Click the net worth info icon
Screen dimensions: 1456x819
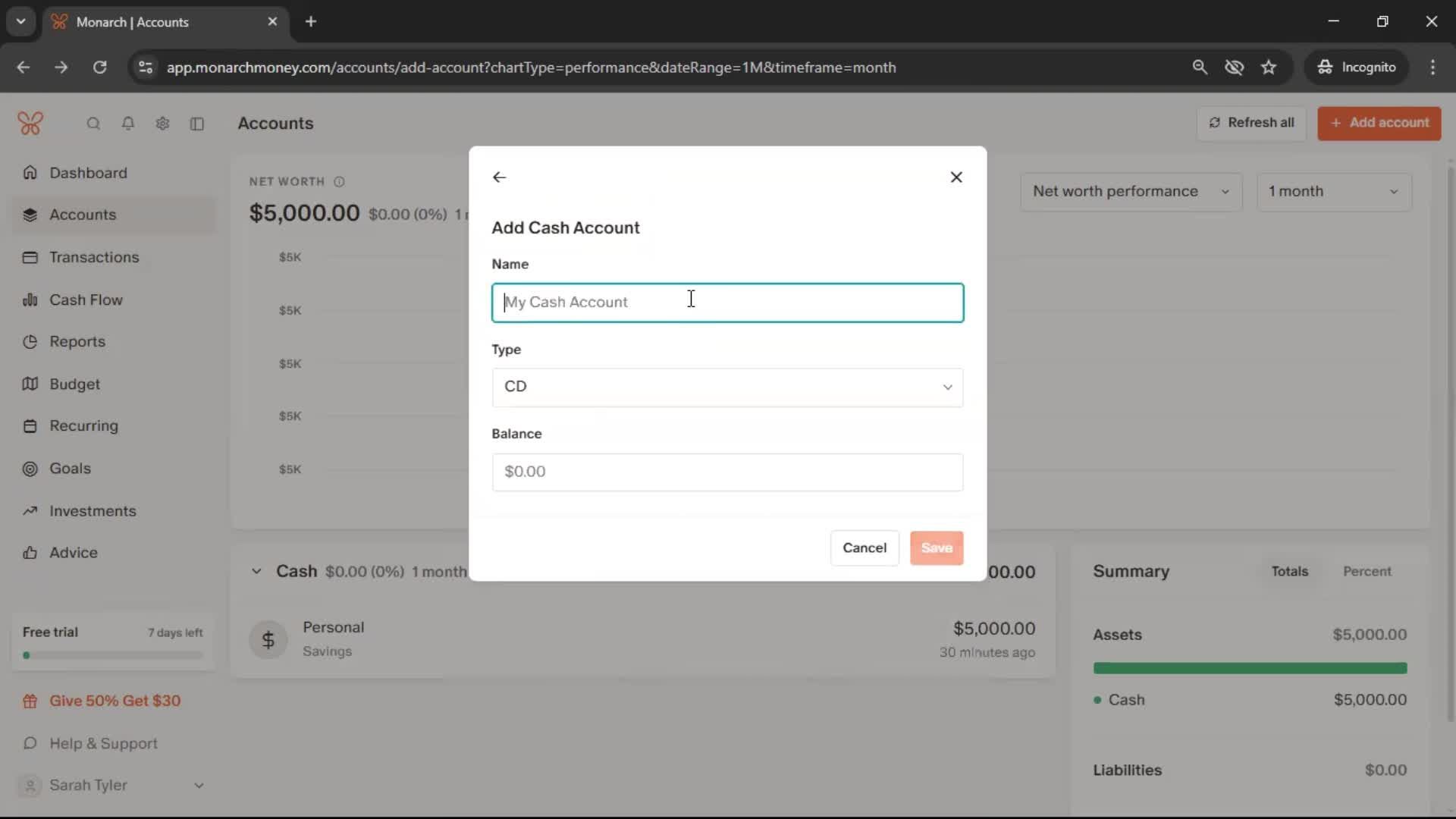pyautogui.click(x=339, y=182)
